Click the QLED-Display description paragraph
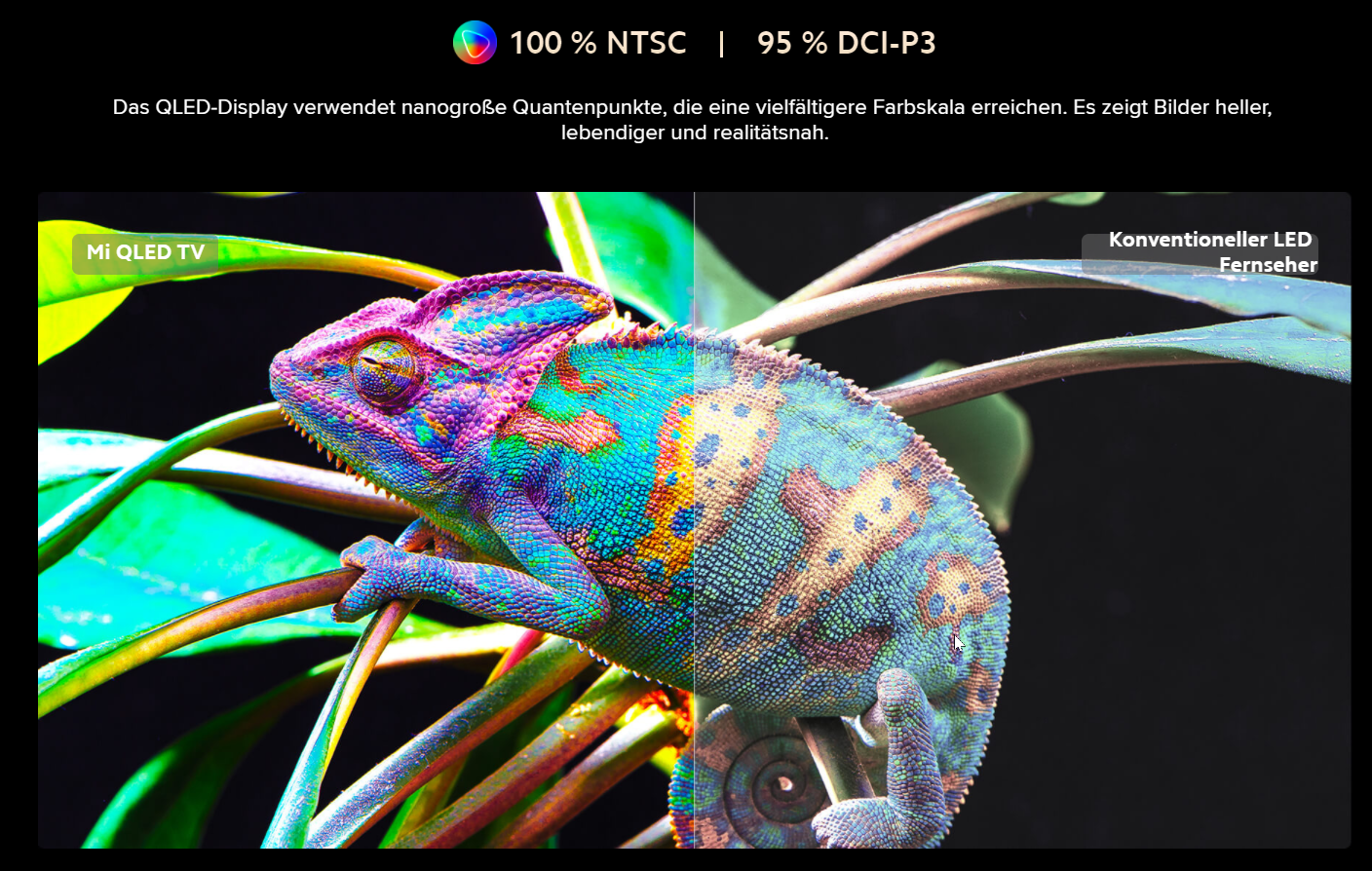Screen dimensions: 1372x871 pos(693,120)
